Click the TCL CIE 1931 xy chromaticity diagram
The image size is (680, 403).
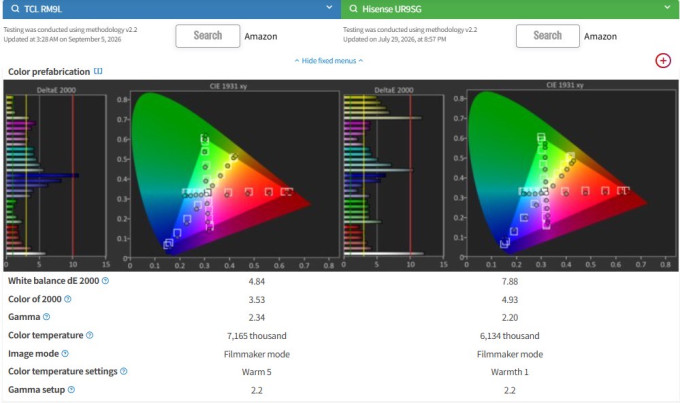[229, 176]
